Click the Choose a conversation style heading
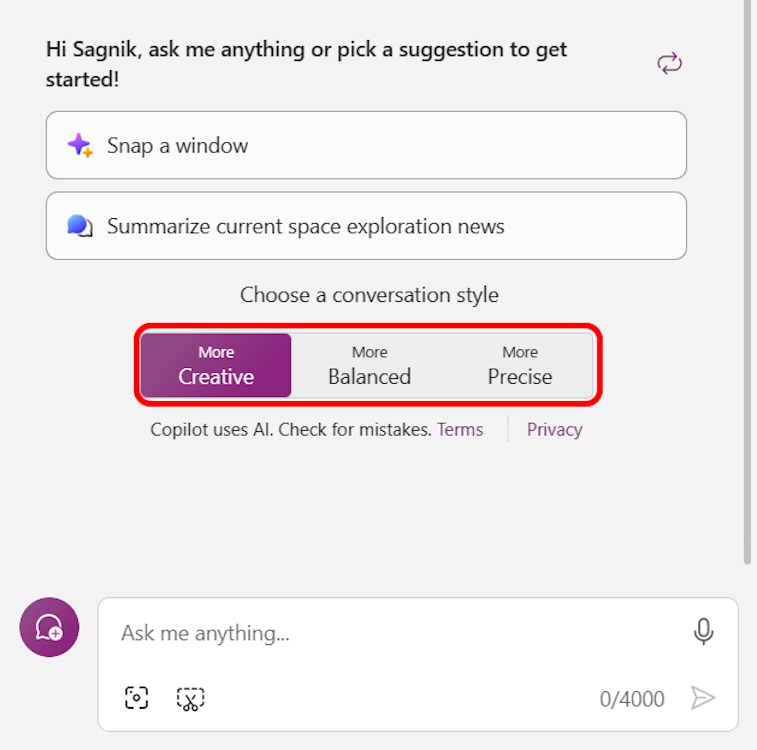 tap(369, 295)
